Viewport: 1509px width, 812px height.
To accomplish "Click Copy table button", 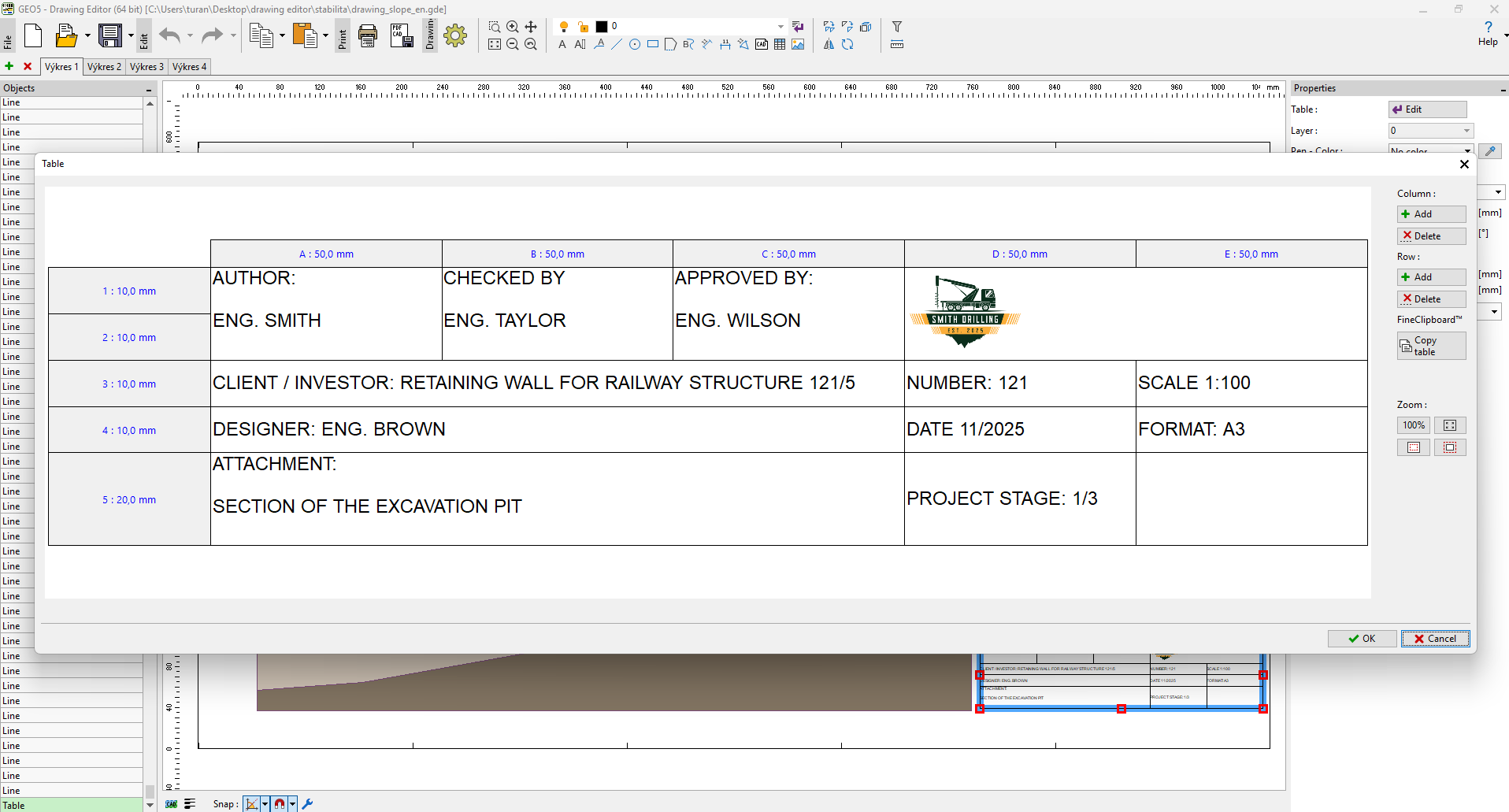I will pyautogui.click(x=1431, y=346).
